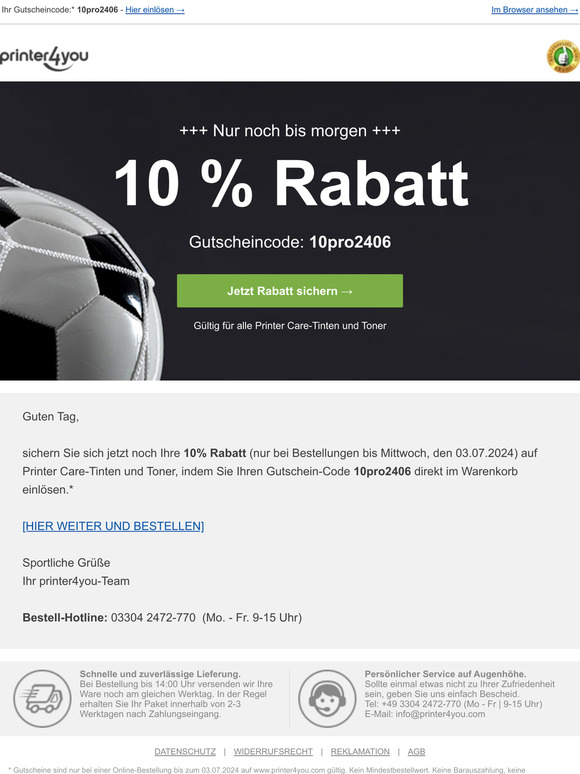Click 'Persönlicher Service auf Augenhöhe' heading
This screenshot has height=774, width=580.
coord(445,674)
